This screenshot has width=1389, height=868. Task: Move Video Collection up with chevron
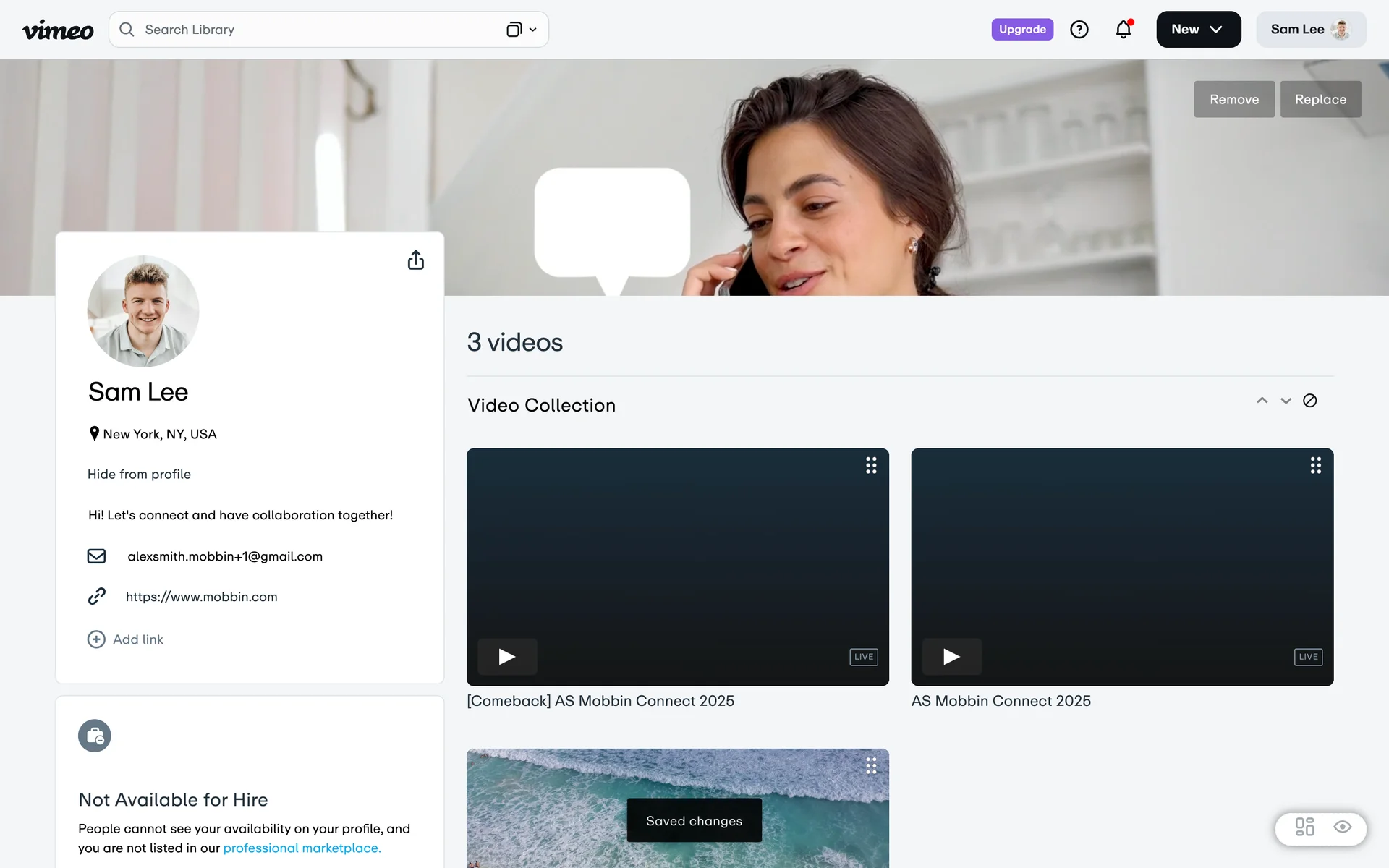1262,401
